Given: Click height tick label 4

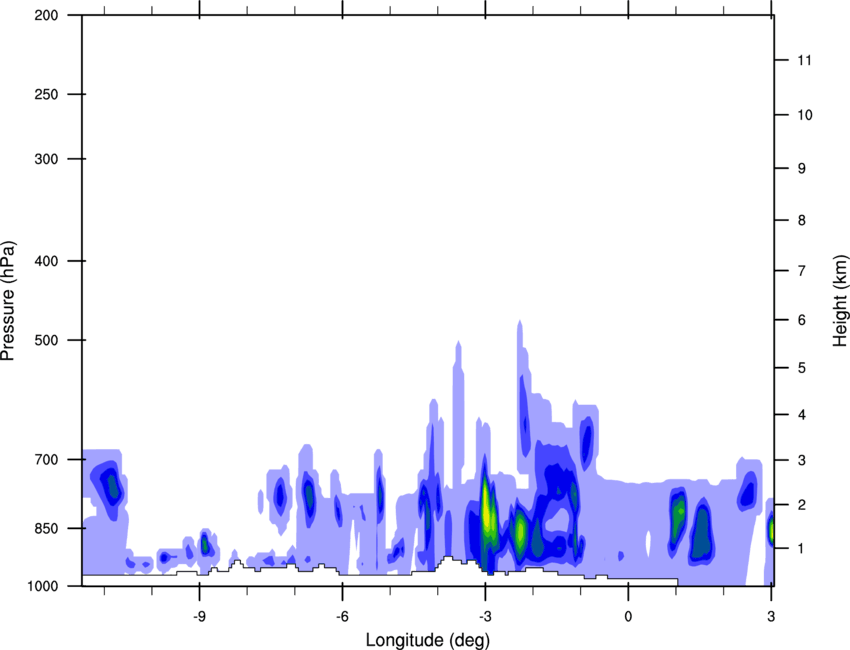Looking at the screenshot, I should point(802,415).
